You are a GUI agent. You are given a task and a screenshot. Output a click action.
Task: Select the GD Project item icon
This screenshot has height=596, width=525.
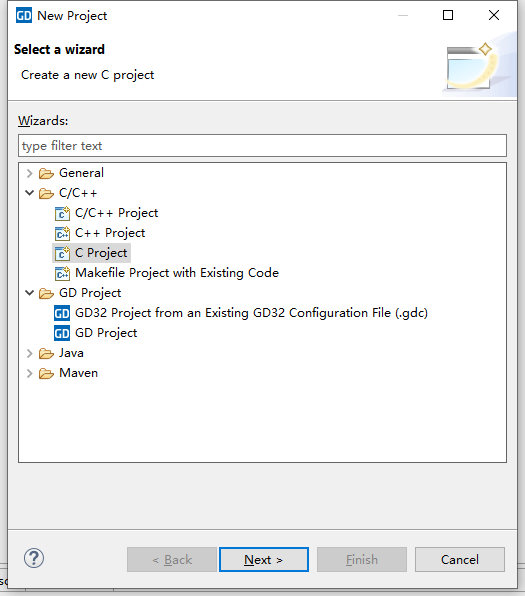tap(62, 333)
